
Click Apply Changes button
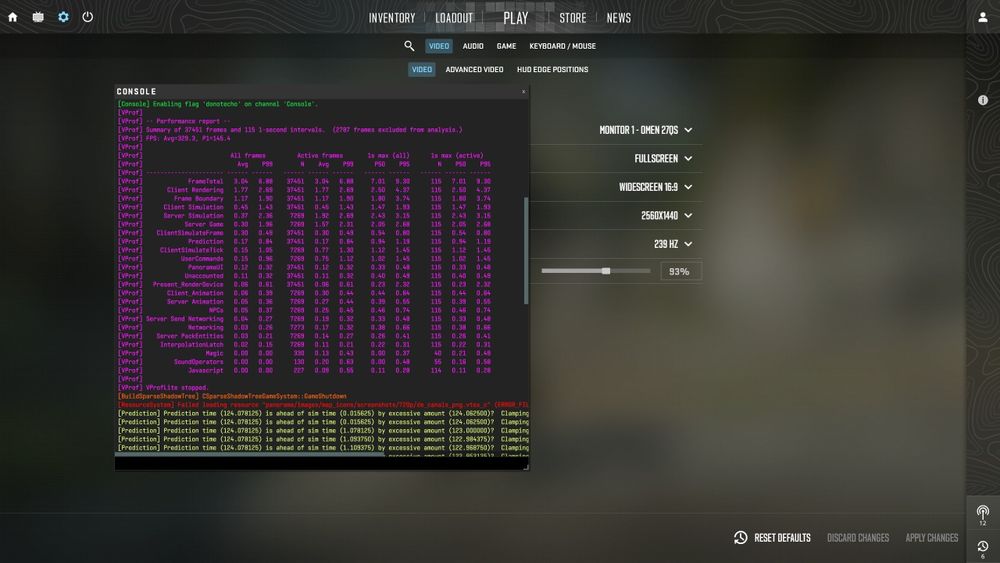click(932, 537)
